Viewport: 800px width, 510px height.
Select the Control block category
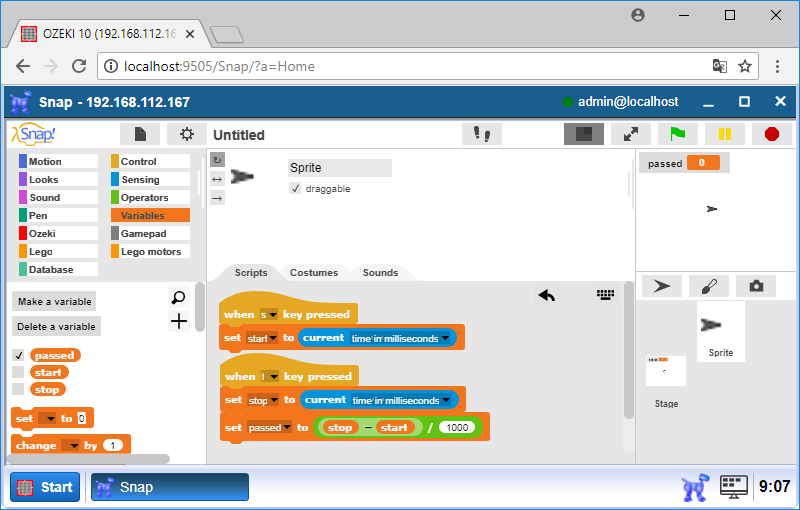coord(151,161)
